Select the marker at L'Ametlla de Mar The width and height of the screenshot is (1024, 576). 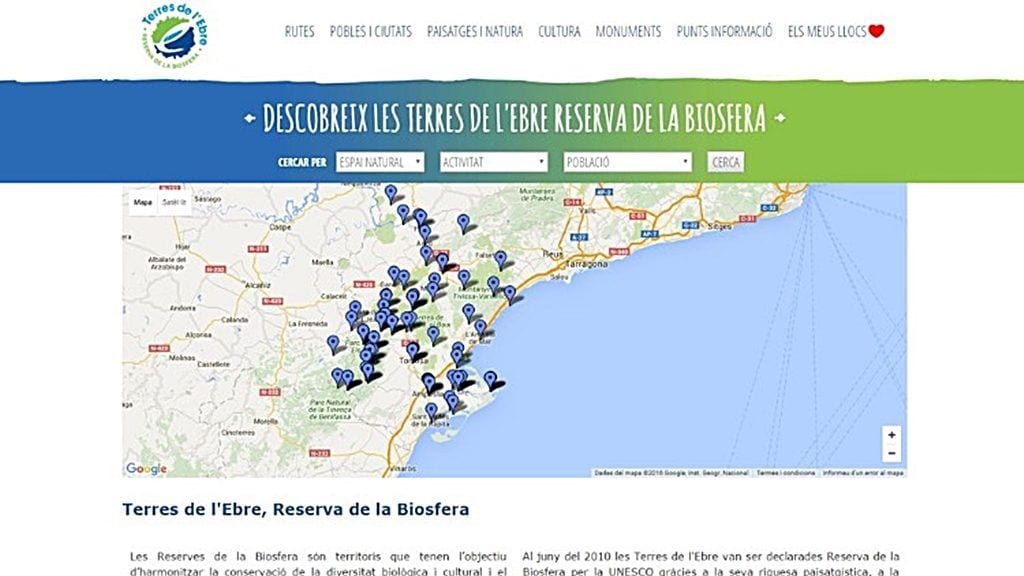[x=480, y=328]
